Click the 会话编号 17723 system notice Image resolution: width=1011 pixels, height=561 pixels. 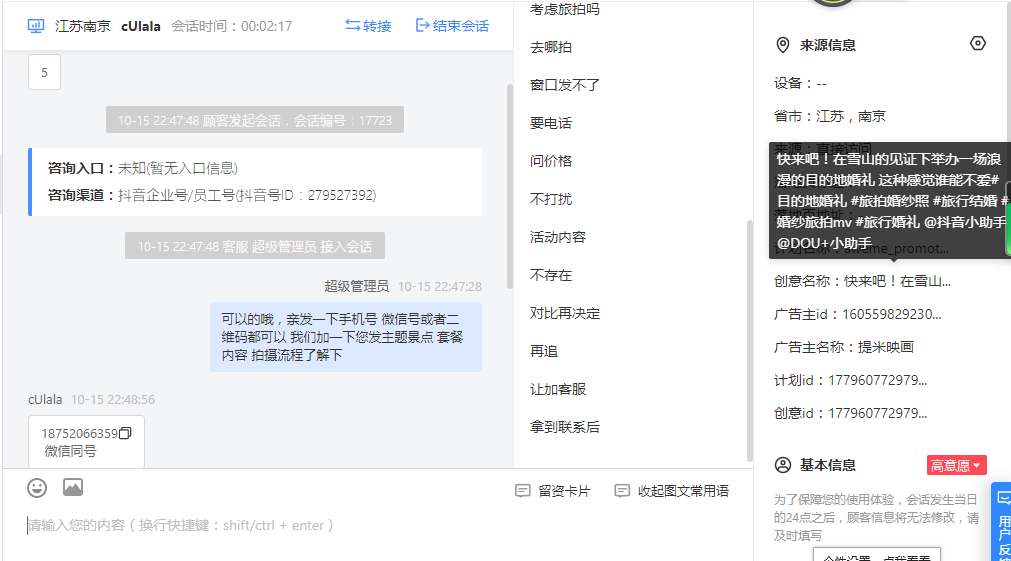[x=255, y=120]
